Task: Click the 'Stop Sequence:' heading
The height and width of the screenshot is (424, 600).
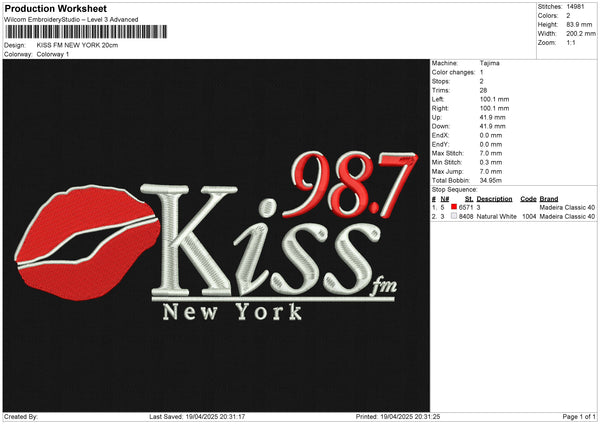Action: click(x=455, y=190)
